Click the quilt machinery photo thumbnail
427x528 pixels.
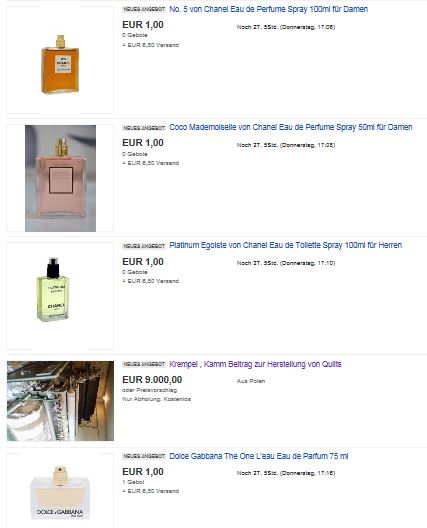[x=60, y=401]
